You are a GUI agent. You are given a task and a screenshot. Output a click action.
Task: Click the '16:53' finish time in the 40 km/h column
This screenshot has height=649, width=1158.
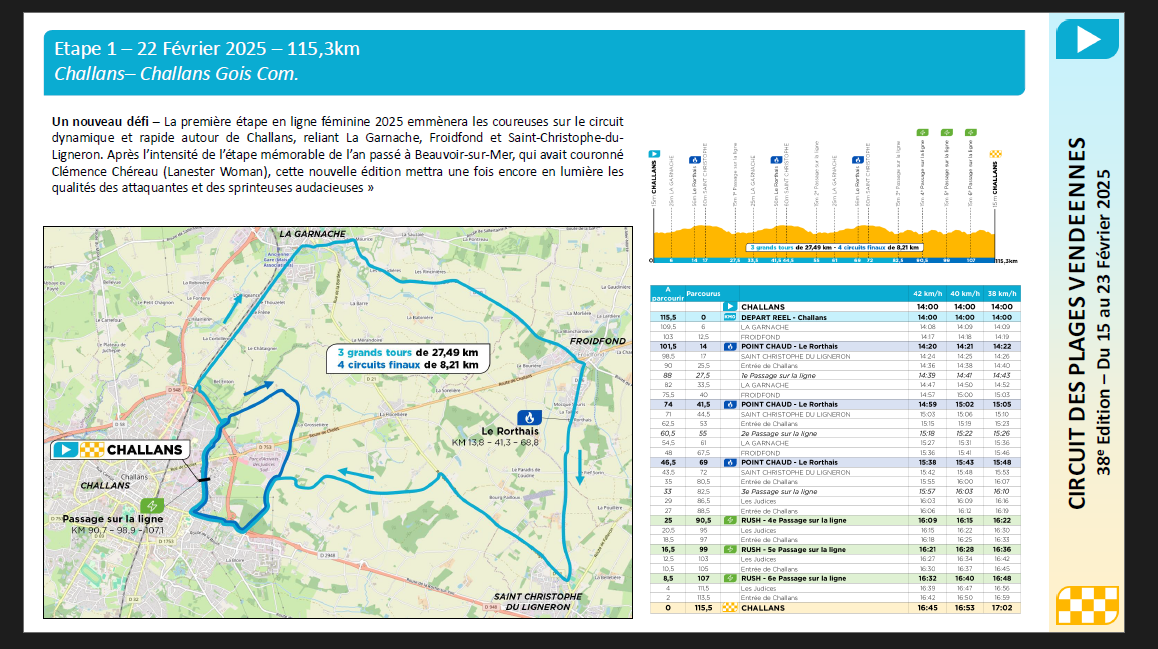pyautogui.click(x=965, y=608)
